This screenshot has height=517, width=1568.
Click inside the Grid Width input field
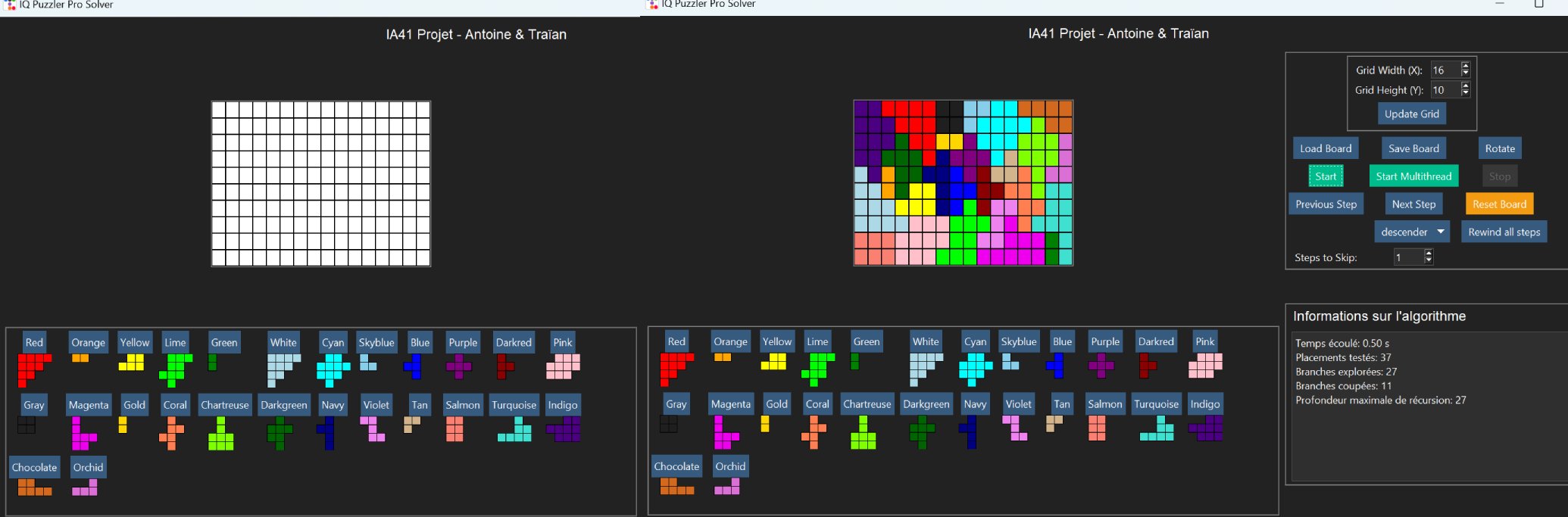coord(1444,70)
